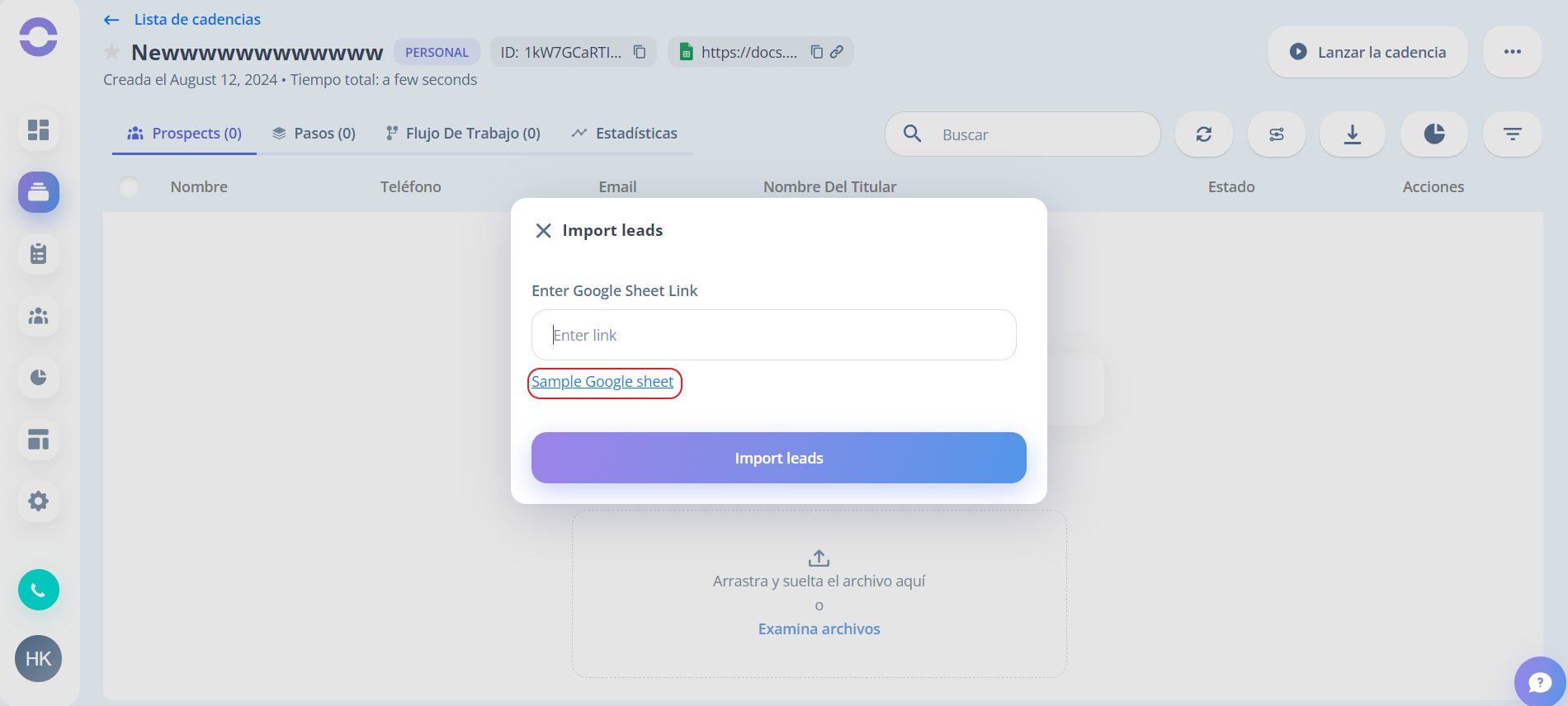The image size is (1568, 706).
Task: Click the download icon in toolbar
Action: 1353,134
